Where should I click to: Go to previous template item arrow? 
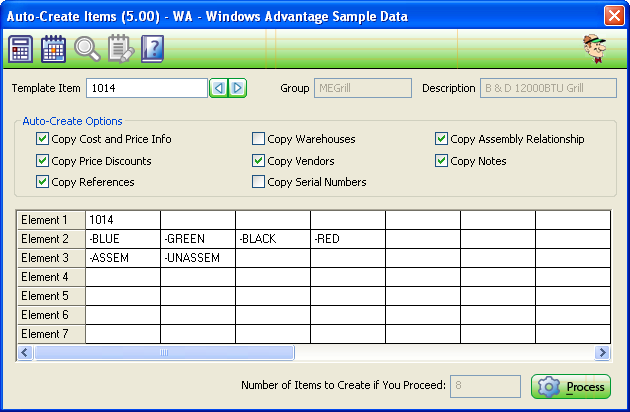point(219,88)
